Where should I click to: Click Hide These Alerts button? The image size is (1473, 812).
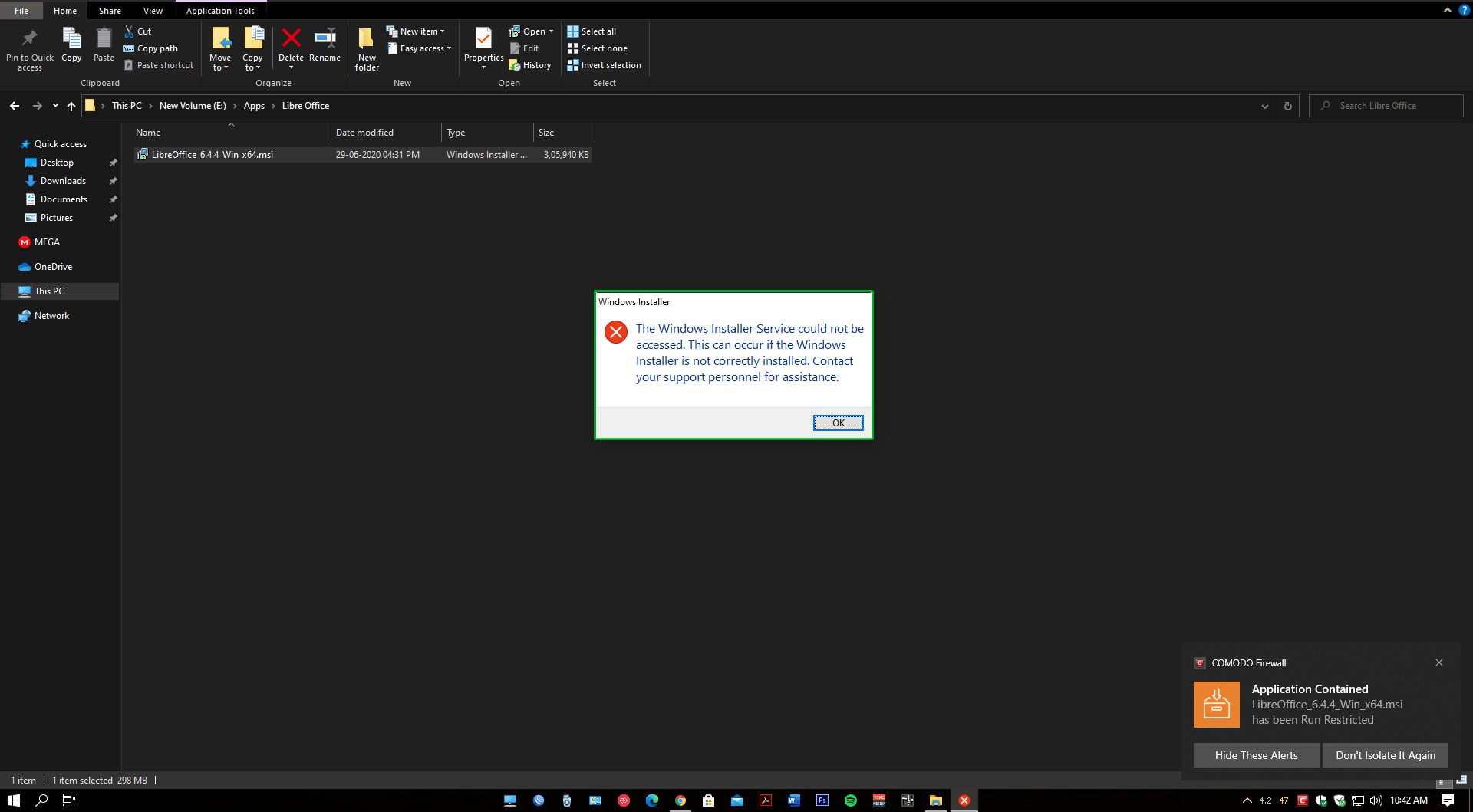click(x=1257, y=755)
